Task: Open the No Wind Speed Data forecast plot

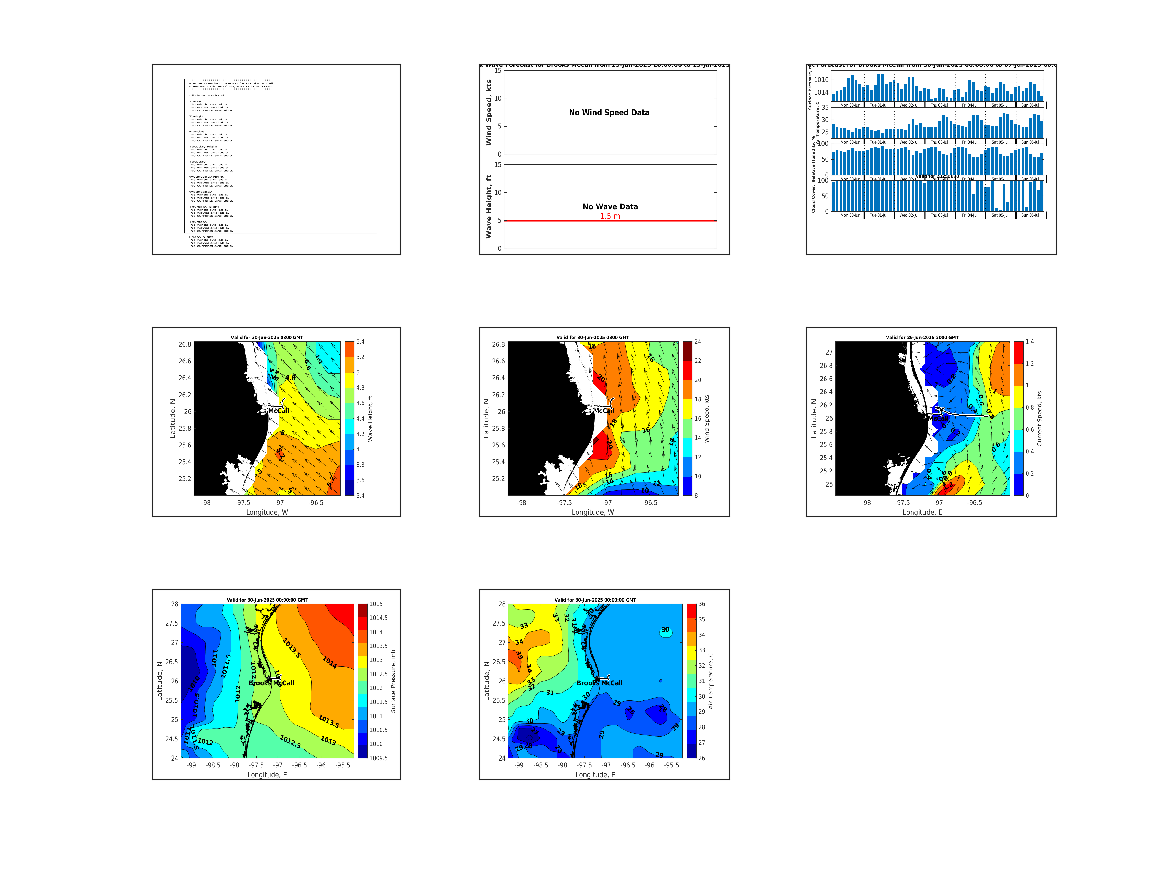Action: pyautogui.click(x=604, y=159)
